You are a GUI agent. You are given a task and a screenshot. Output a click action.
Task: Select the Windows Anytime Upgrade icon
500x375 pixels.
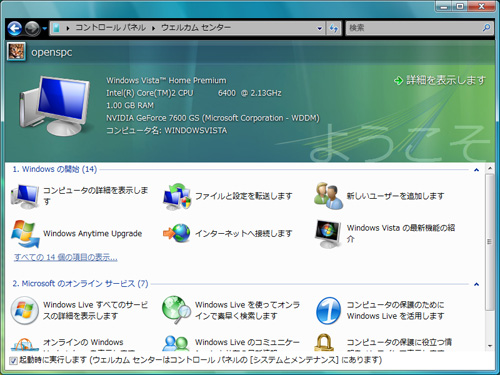25,233
